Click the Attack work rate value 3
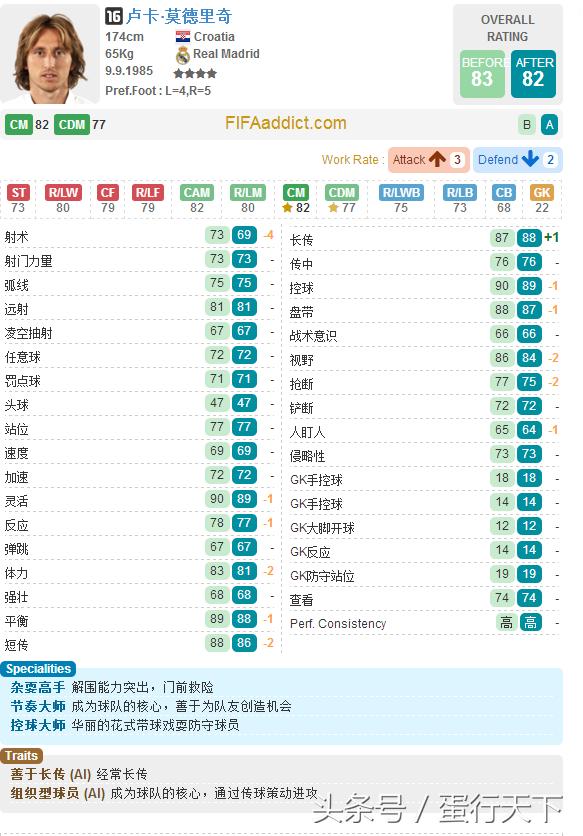Screen dimensions: 583x836 (457, 159)
